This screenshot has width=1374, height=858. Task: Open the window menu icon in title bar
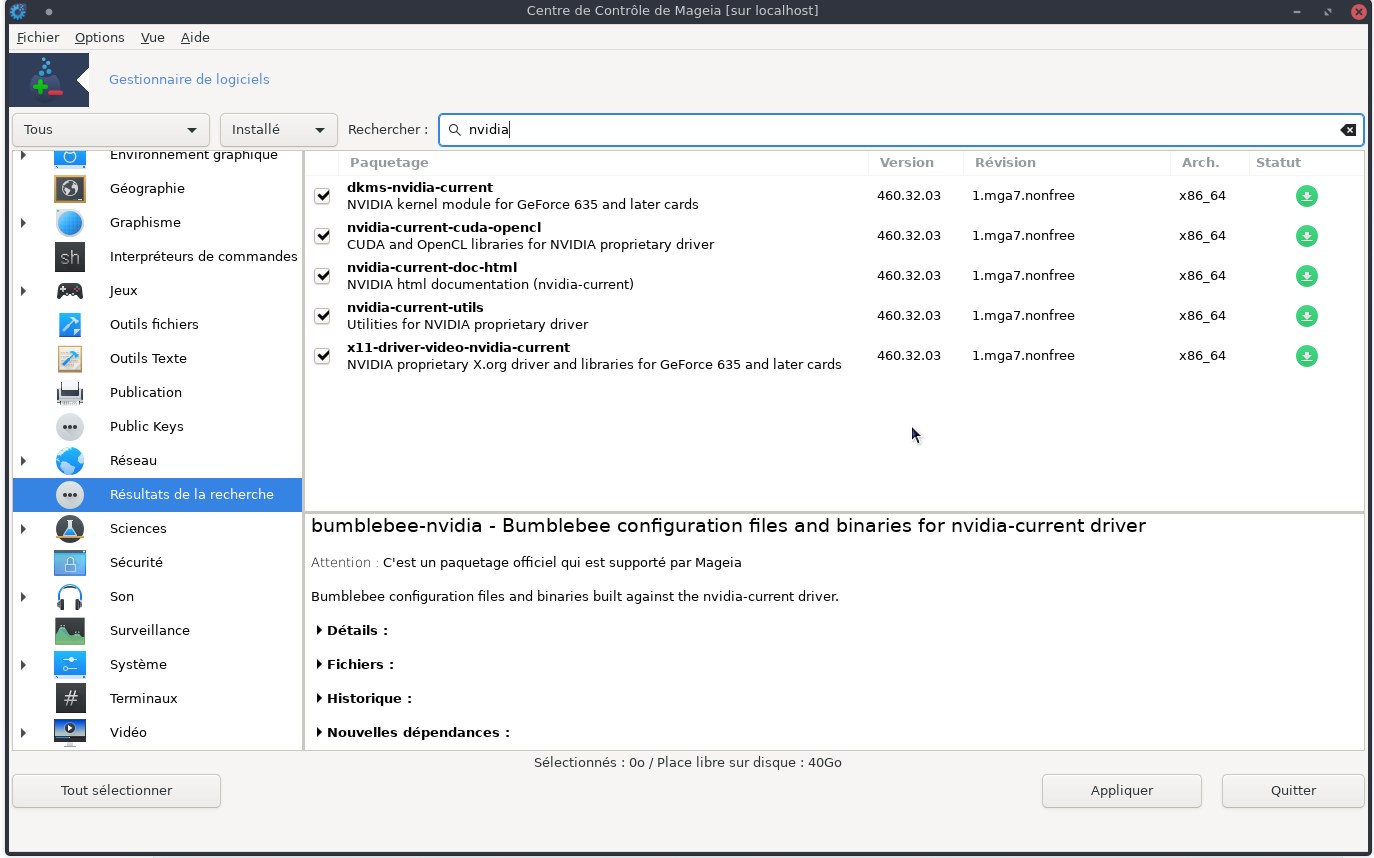(x=17, y=11)
